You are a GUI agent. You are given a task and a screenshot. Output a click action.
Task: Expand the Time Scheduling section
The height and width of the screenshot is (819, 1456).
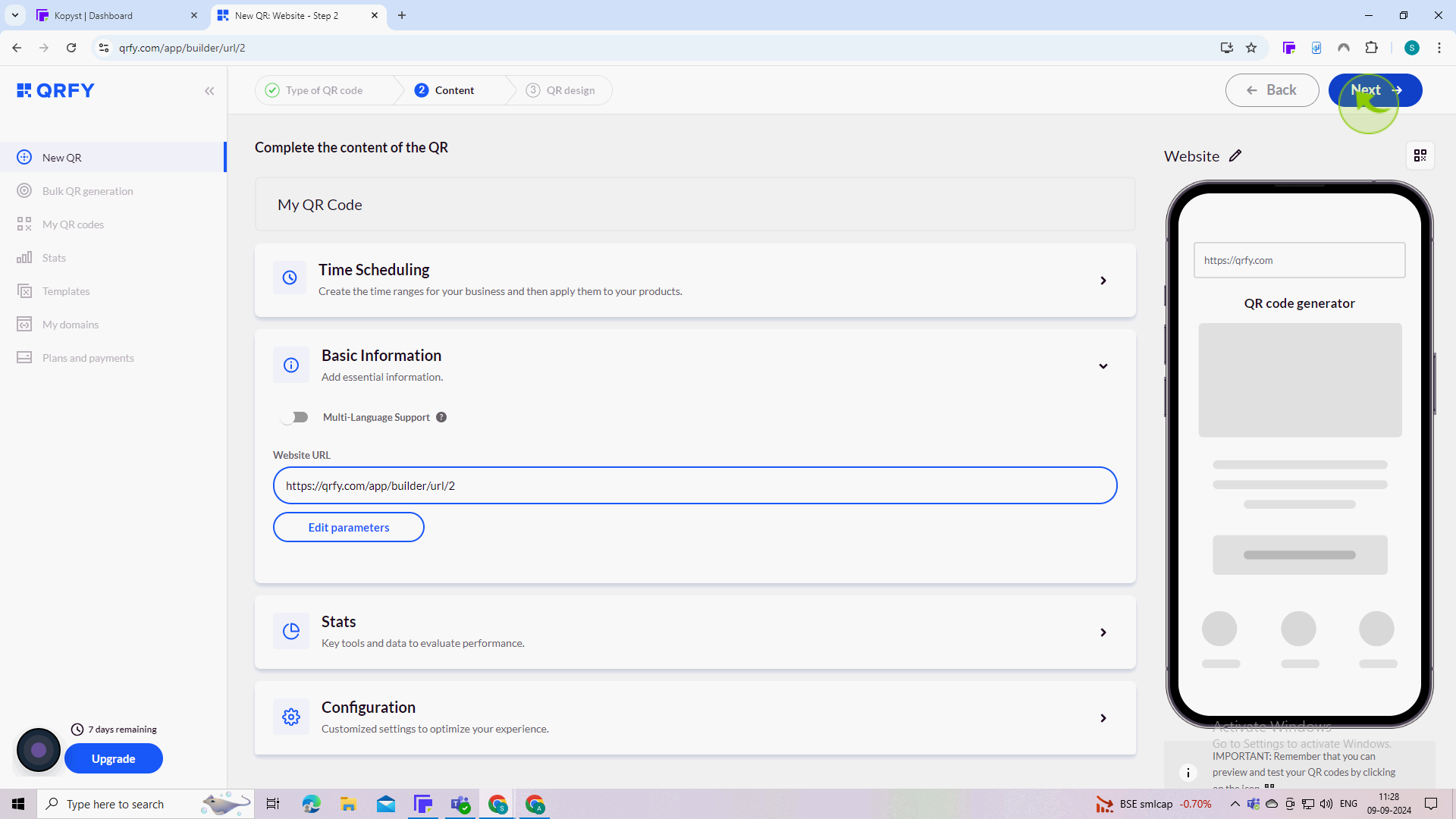pyautogui.click(x=1103, y=281)
